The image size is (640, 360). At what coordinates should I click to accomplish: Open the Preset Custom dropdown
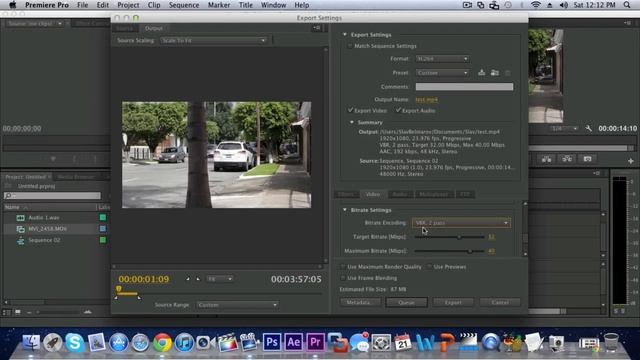(442, 73)
